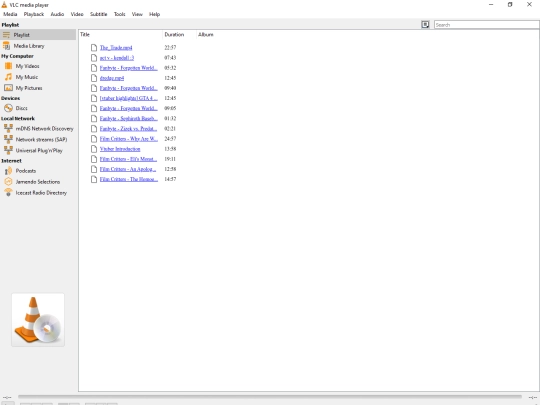Open Podcasts under Internet
Image resolution: width=540 pixels, height=405 pixels.
pyautogui.click(x=38, y=171)
